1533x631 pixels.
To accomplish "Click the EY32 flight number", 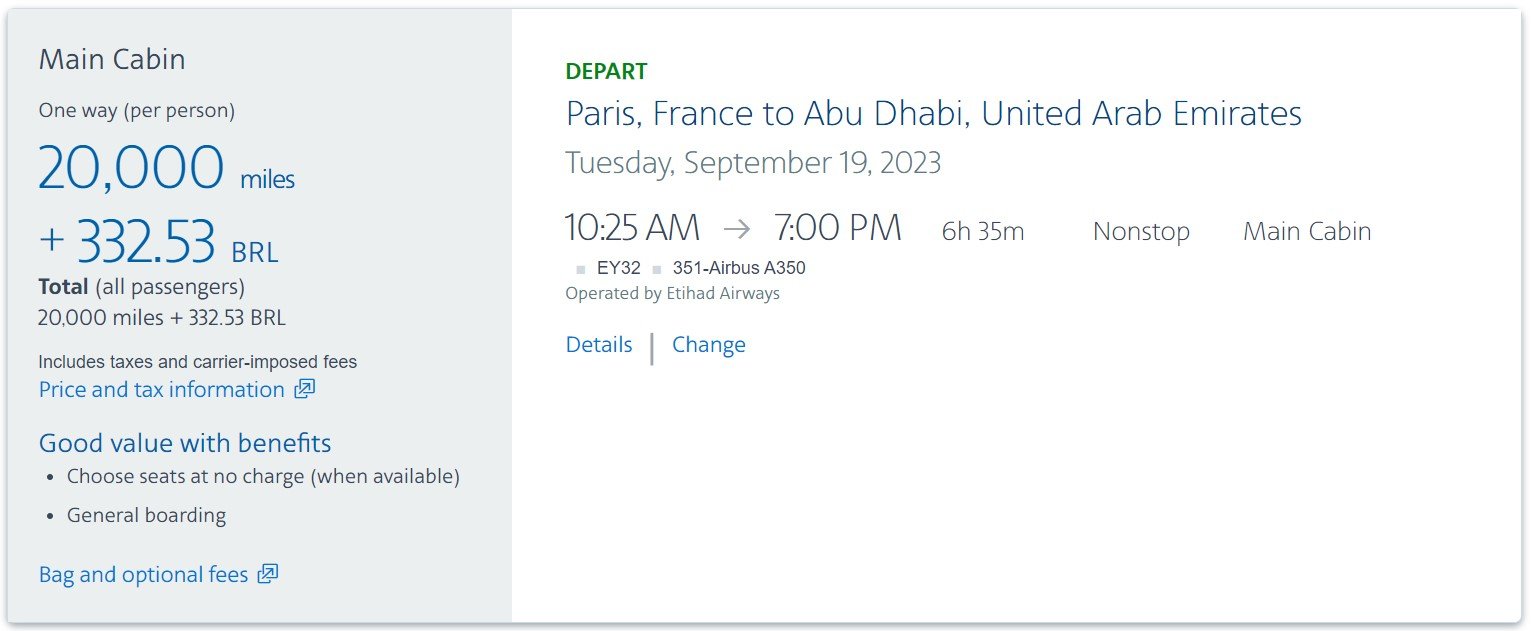I will coord(619,268).
